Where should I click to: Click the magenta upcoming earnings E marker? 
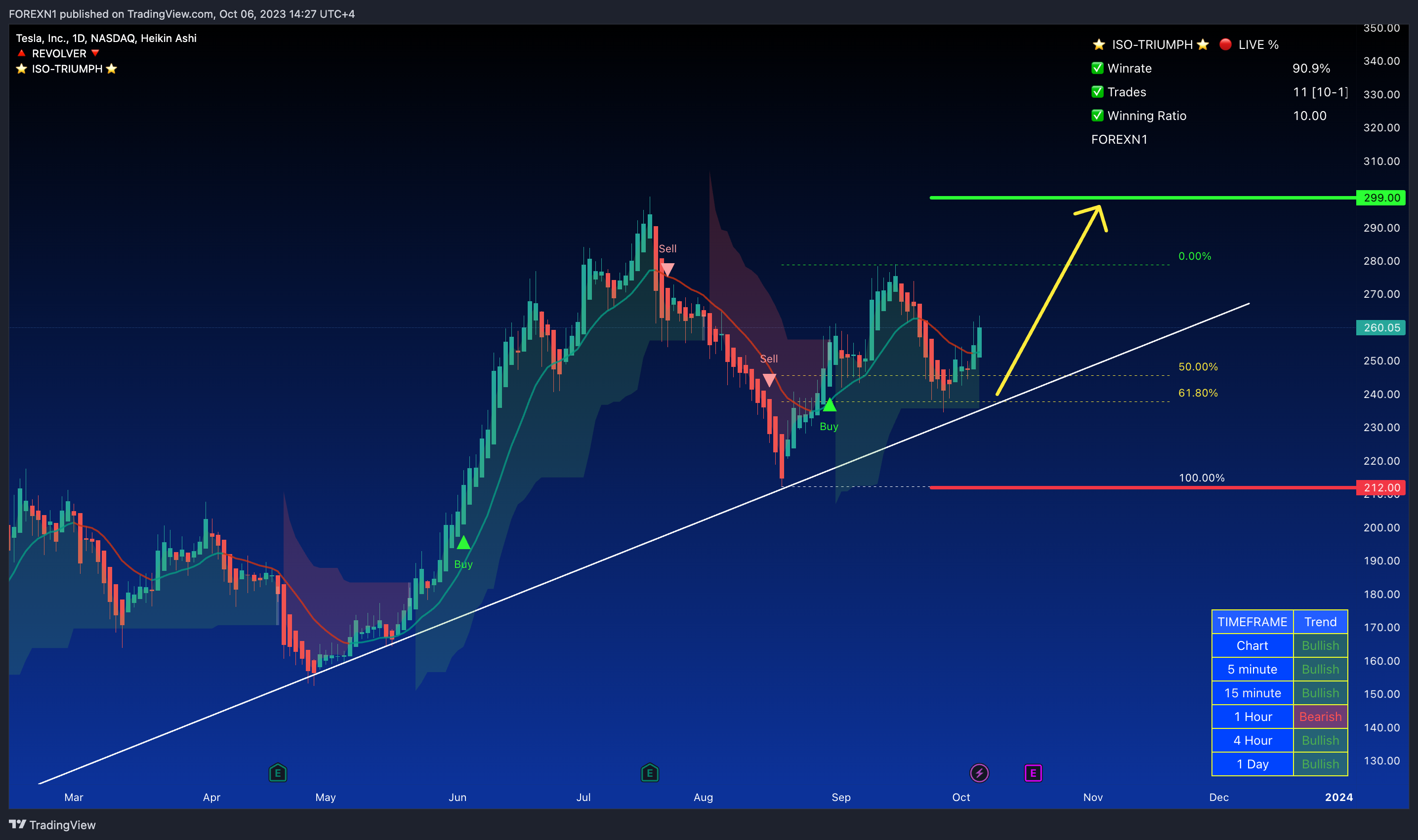coord(1033,773)
